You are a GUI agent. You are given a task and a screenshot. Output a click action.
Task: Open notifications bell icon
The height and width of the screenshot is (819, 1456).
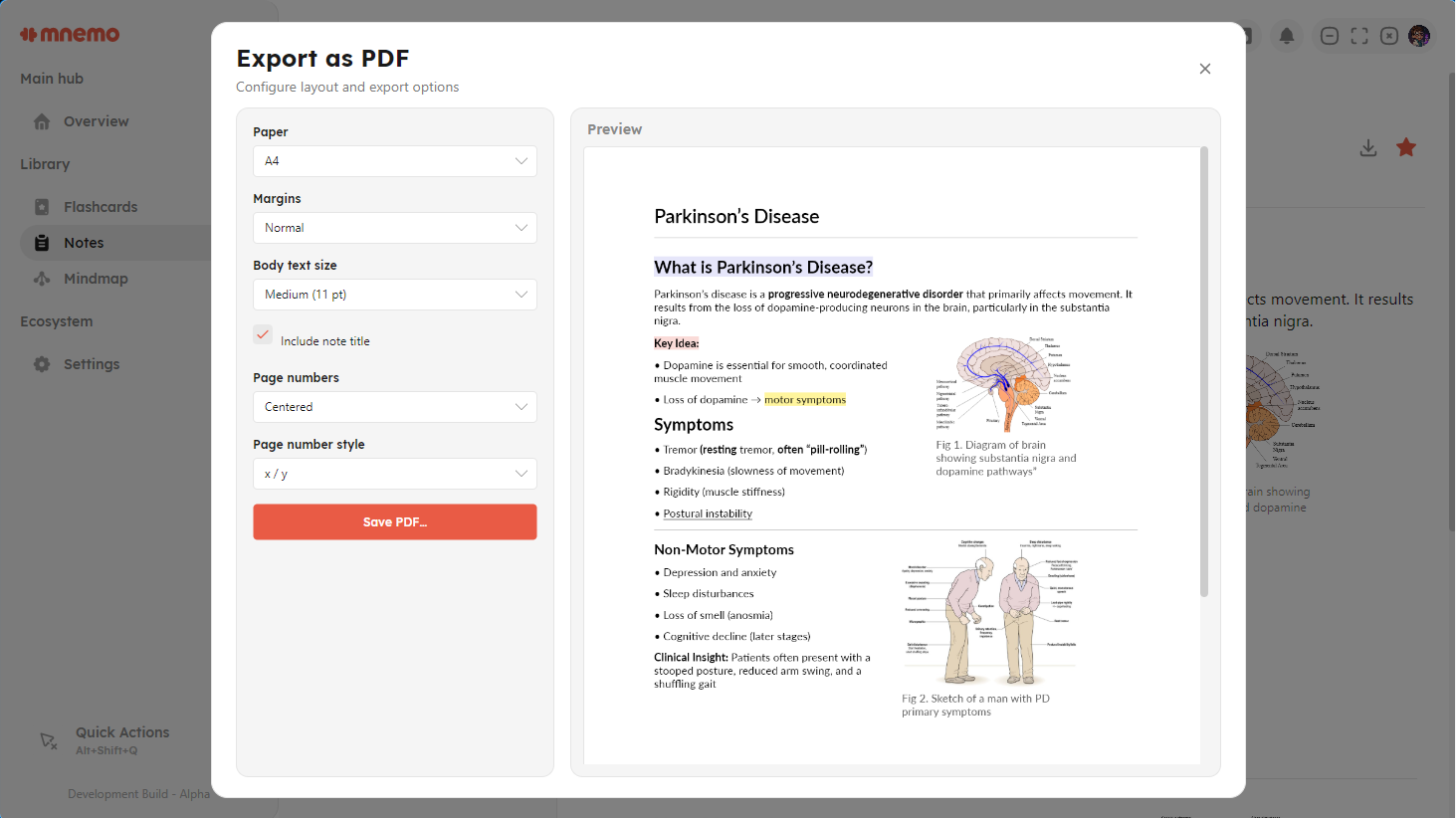1287,36
